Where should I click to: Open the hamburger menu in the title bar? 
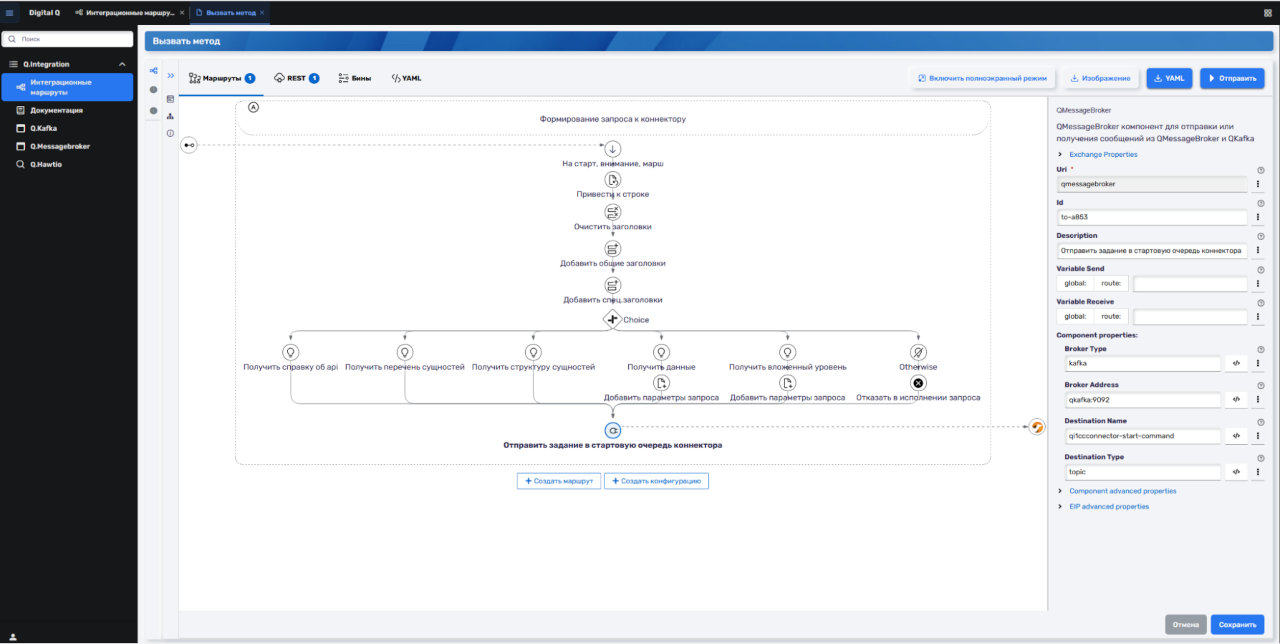click(x=10, y=13)
